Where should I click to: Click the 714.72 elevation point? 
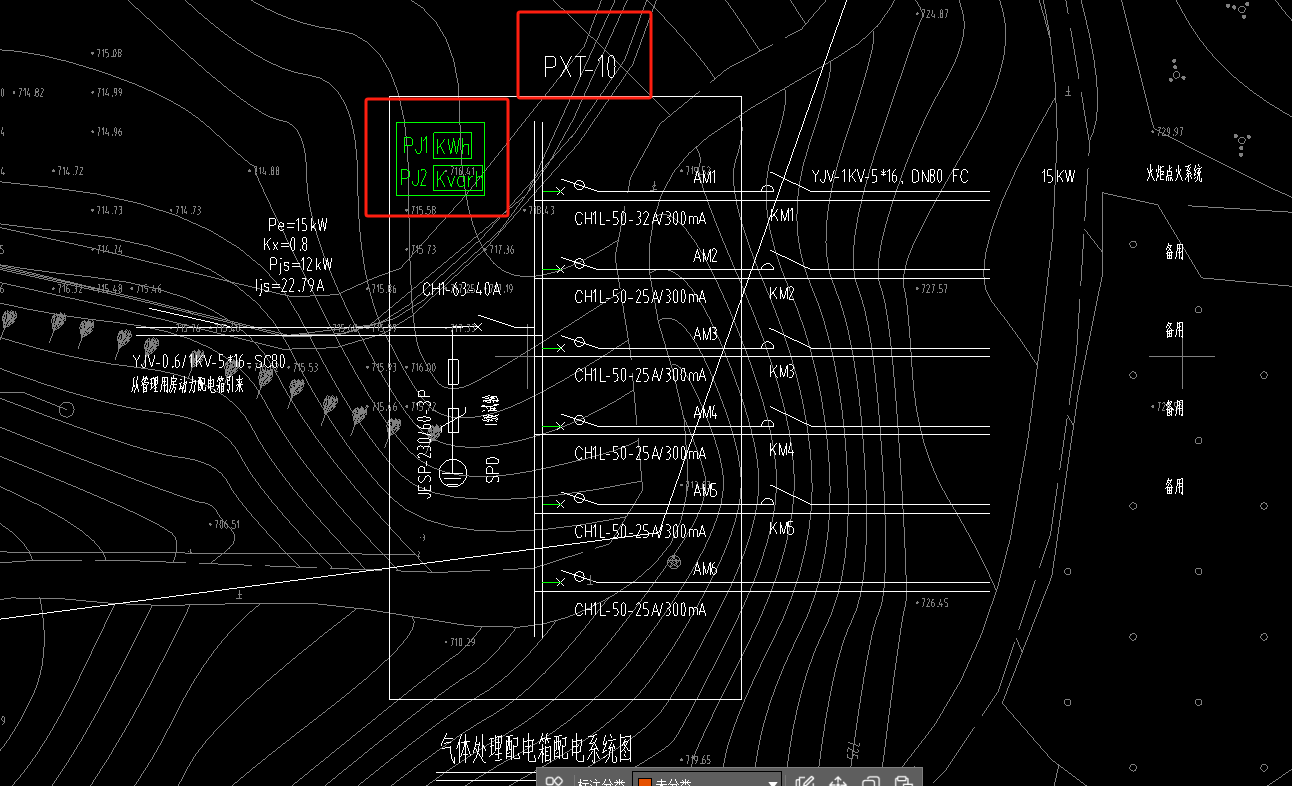(x=67, y=171)
